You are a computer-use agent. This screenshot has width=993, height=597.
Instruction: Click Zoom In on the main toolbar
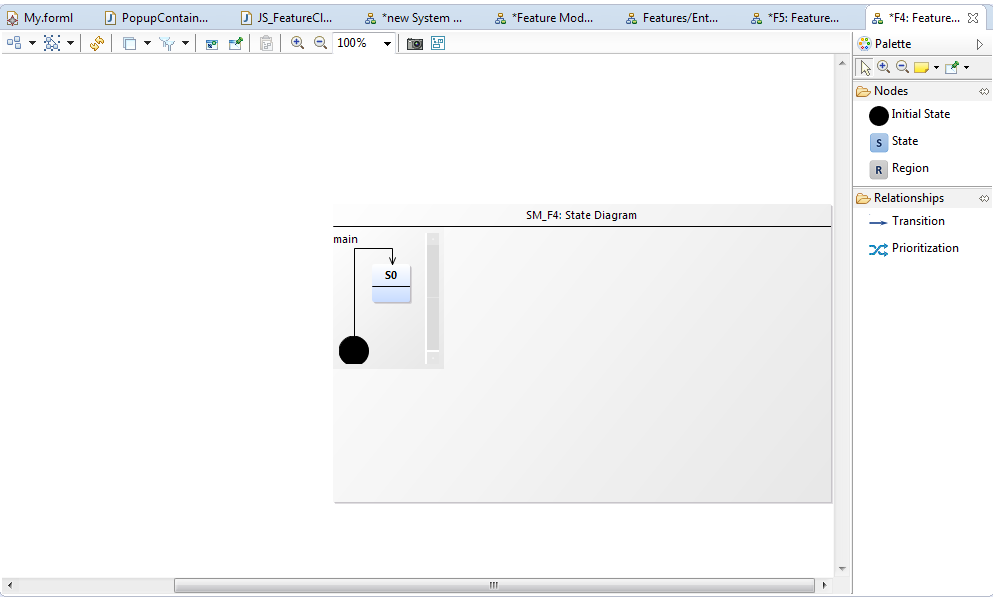click(x=297, y=43)
